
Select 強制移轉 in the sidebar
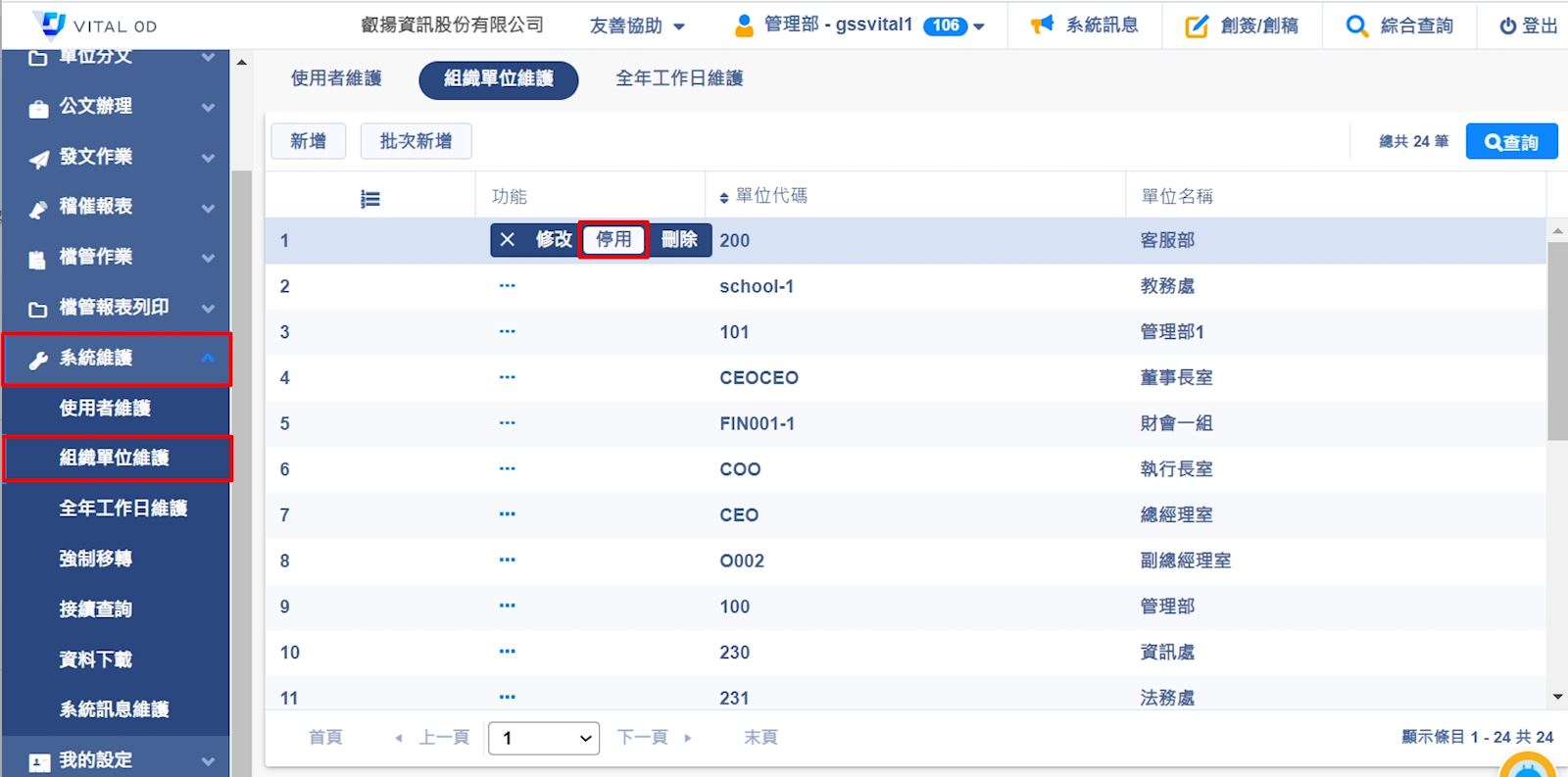(96, 558)
